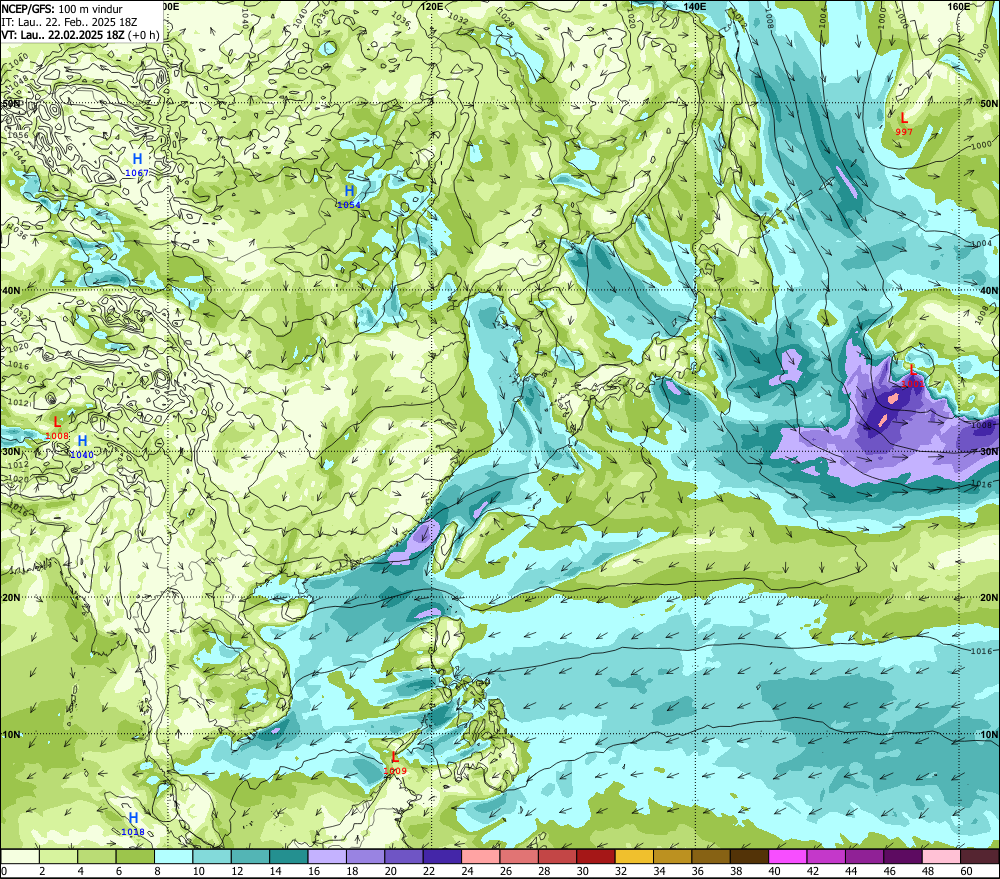Click the legend value 0
The image size is (1000, 879).
point(4,871)
